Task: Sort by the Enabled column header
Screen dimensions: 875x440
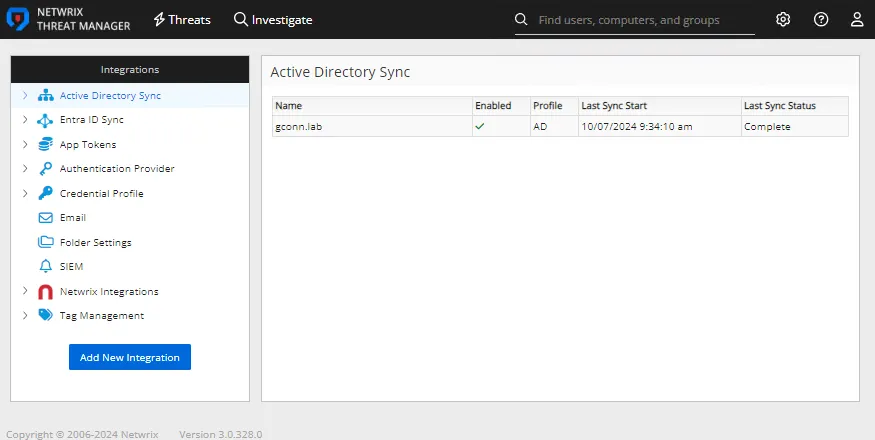Action: click(501, 106)
